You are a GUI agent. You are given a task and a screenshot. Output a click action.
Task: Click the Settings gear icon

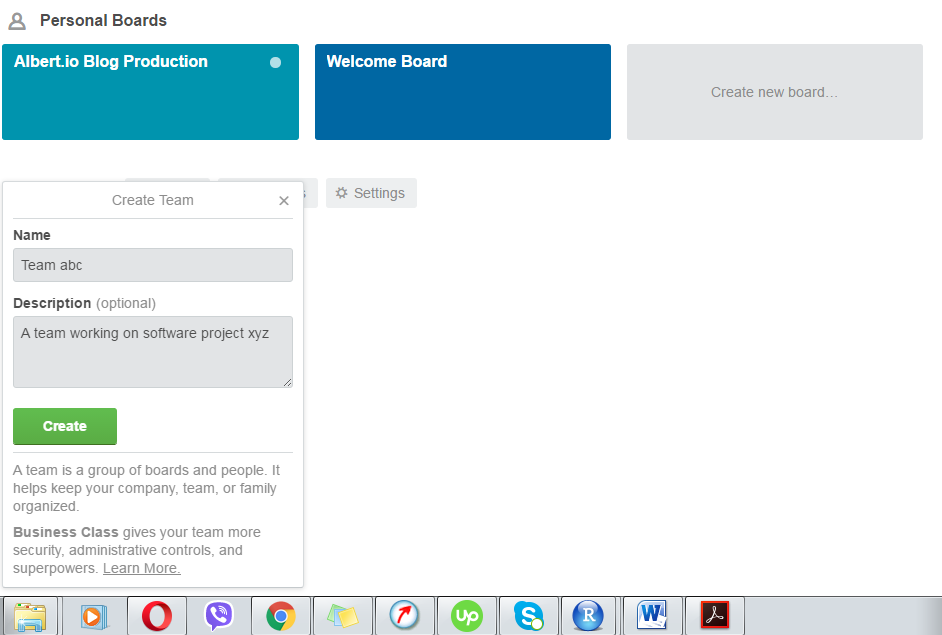(x=341, y=193)
